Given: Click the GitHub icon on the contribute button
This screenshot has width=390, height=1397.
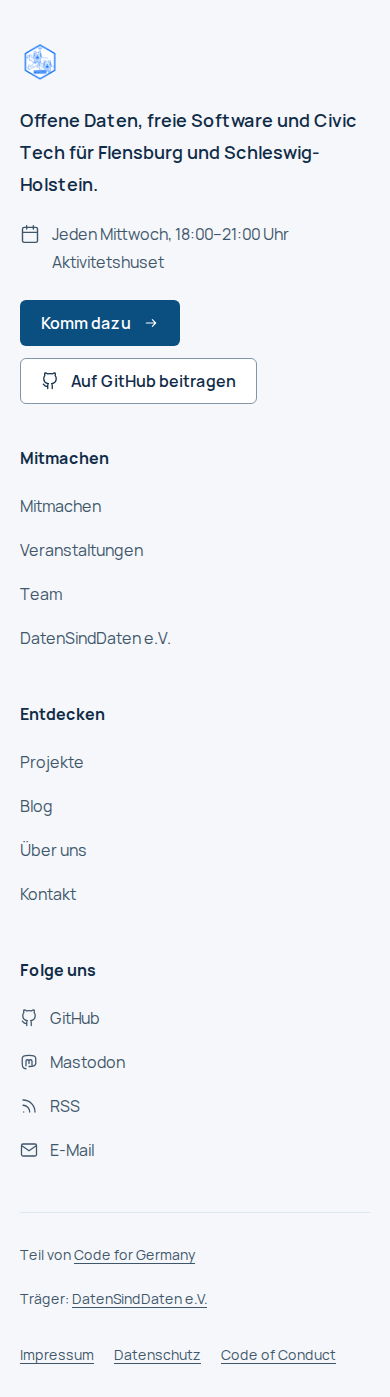Looking at the screenshot, I should pos(49,381).
